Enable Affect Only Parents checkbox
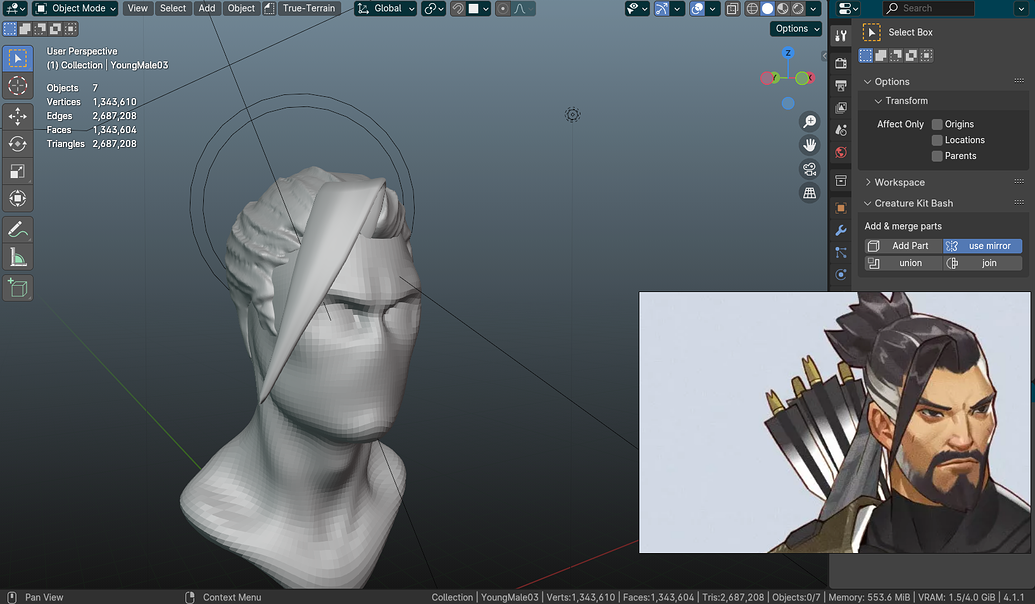 pos(937,156)
